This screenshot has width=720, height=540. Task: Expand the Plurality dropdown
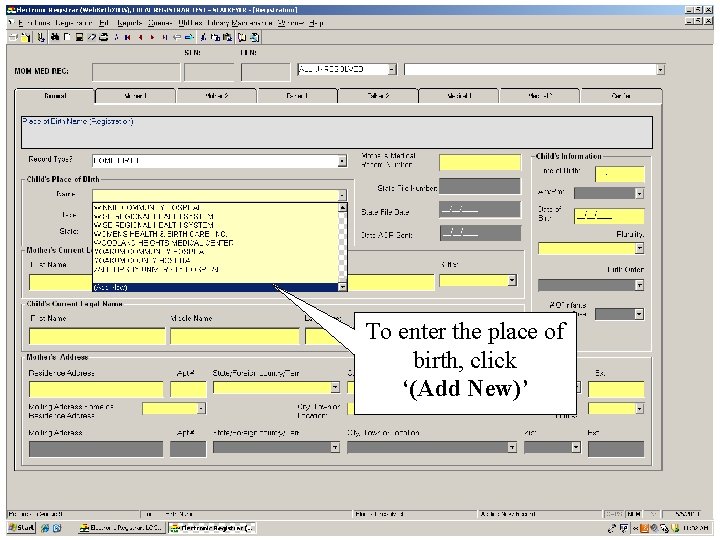coord(640,248)
